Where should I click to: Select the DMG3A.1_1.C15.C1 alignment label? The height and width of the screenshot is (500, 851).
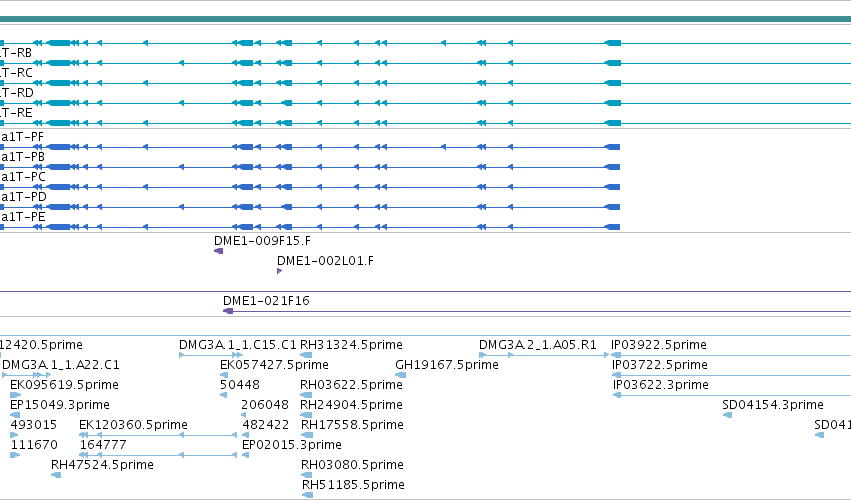[x=238, y=345]
